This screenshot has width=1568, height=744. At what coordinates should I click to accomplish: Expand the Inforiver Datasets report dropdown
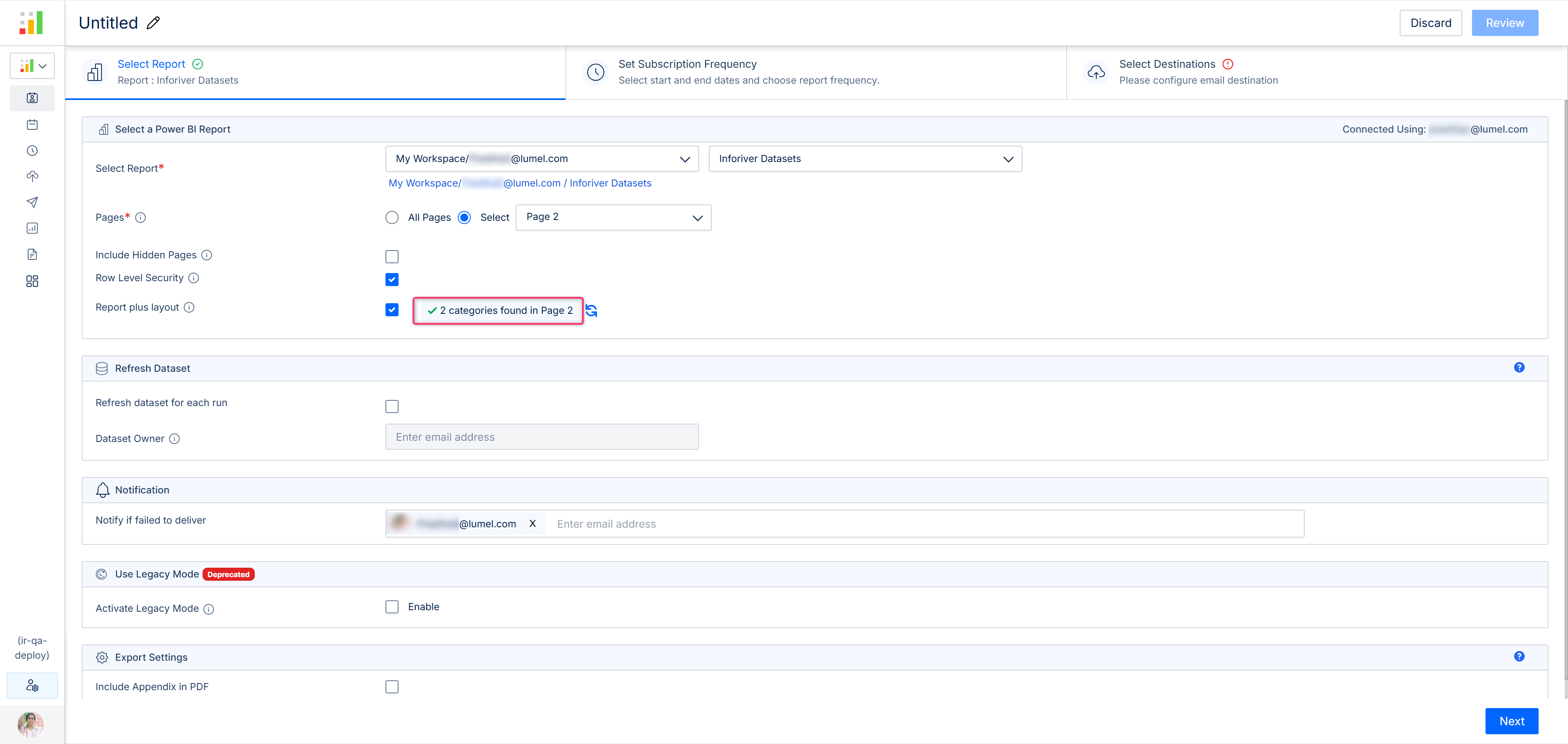point(864,159)
